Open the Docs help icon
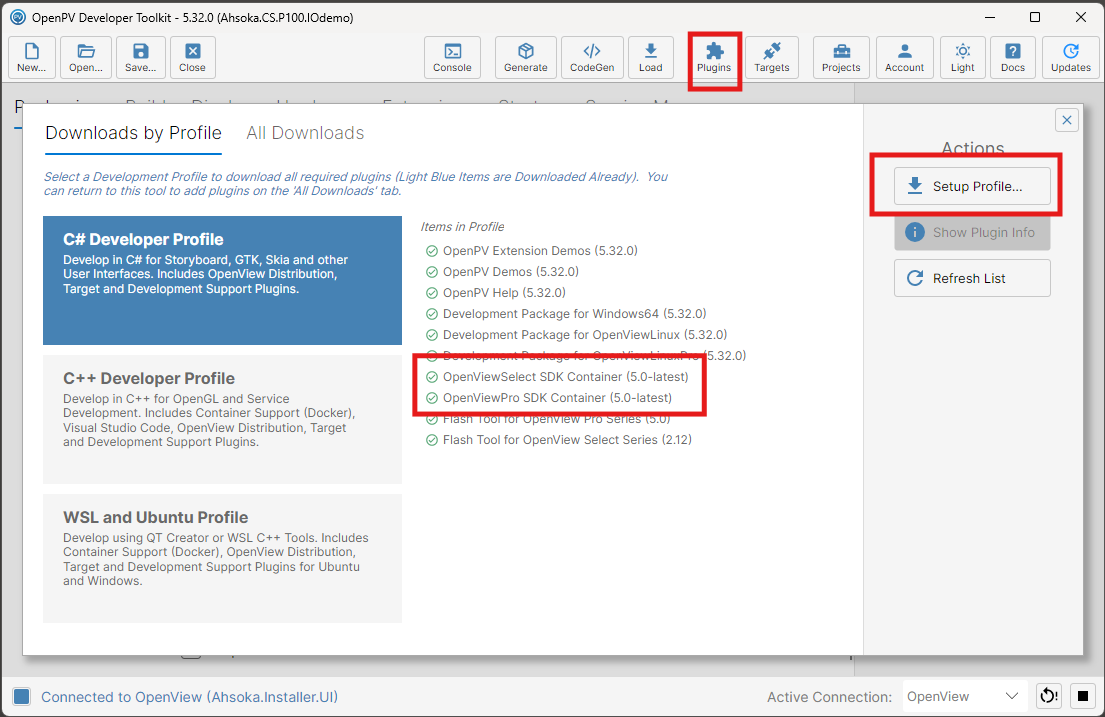Image resolution: width=1105 pixels, height=717 pixels. [x=1013, y=57]
